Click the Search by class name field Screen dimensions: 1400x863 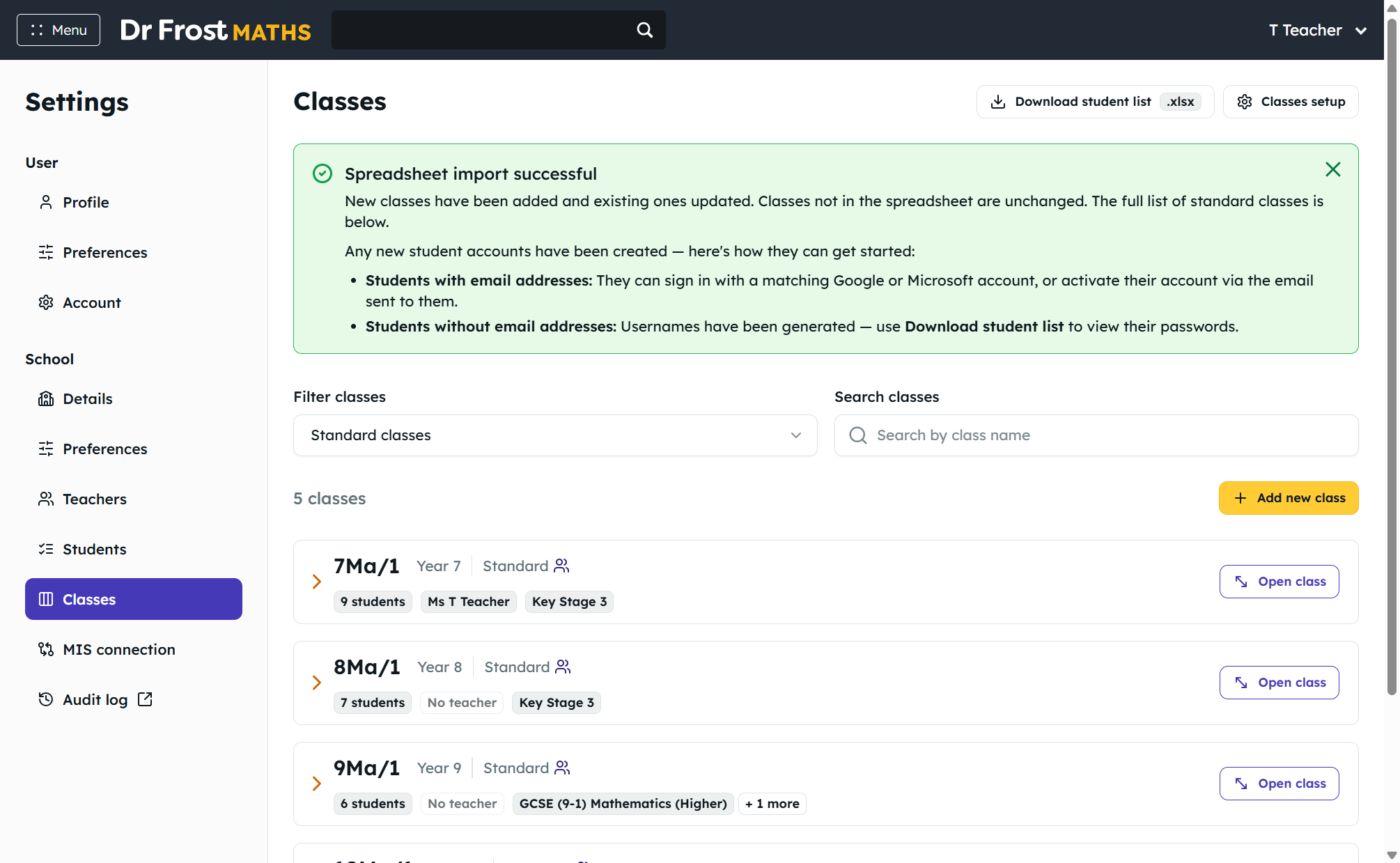(1096, 435)
